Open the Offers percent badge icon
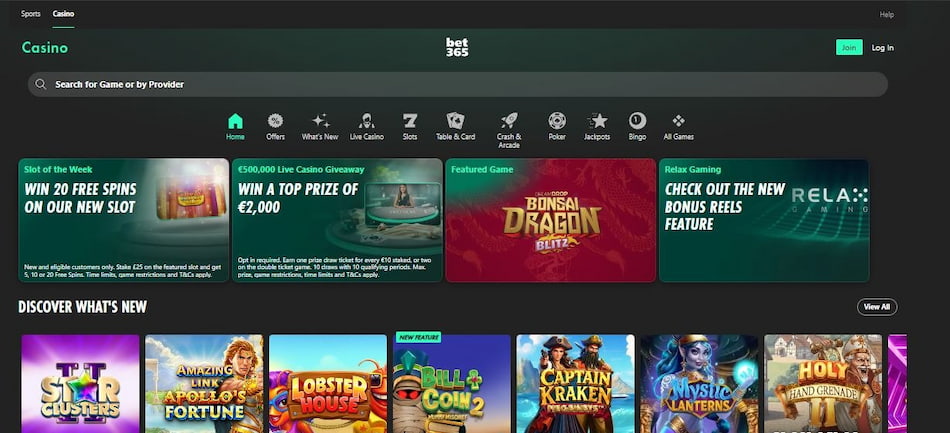 [275, 121]
